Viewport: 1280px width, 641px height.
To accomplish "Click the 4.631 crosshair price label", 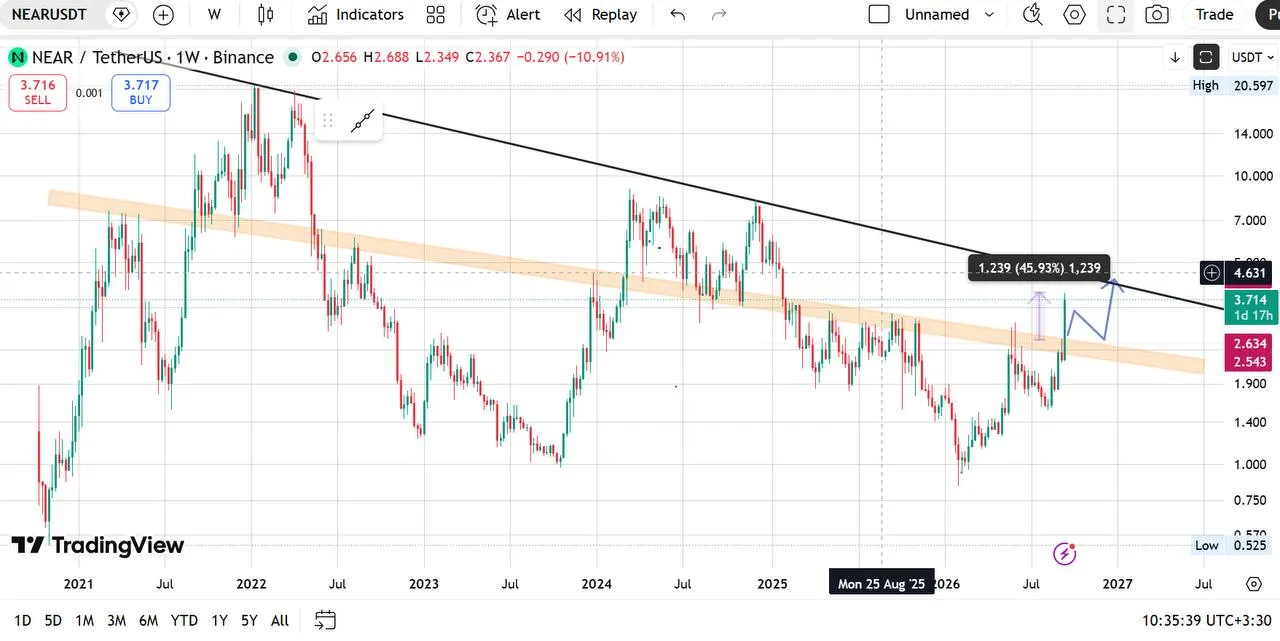I will (1250, 272).
